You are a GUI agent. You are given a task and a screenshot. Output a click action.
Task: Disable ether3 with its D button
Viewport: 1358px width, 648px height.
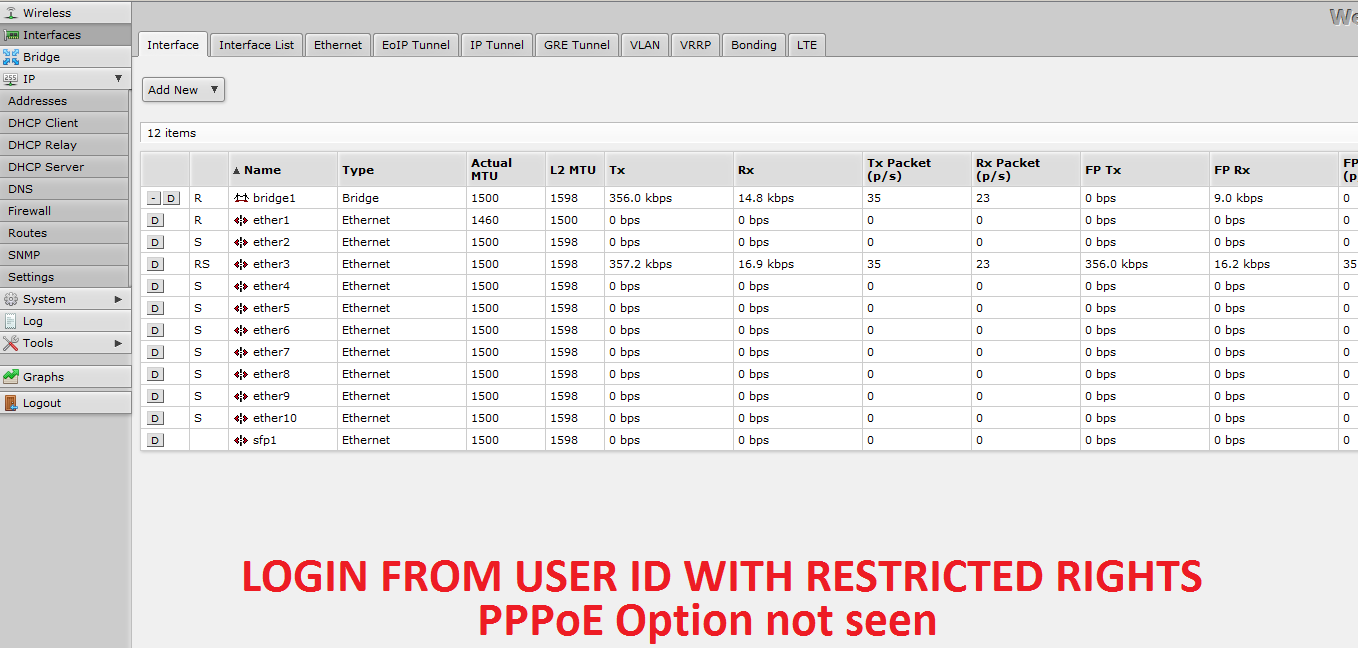click(x=155, y=264)
